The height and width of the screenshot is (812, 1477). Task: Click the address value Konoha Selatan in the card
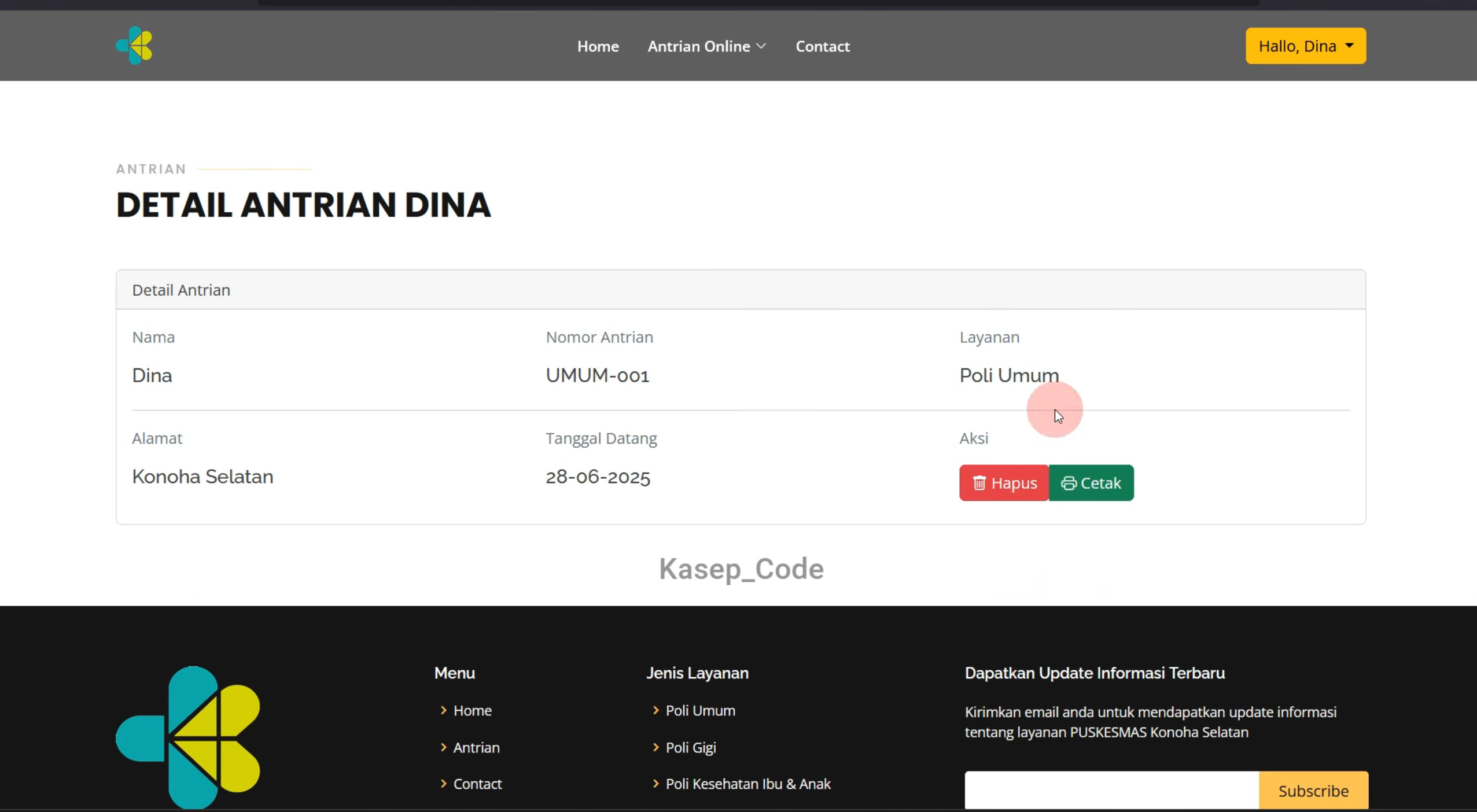[x=202, y=477]
